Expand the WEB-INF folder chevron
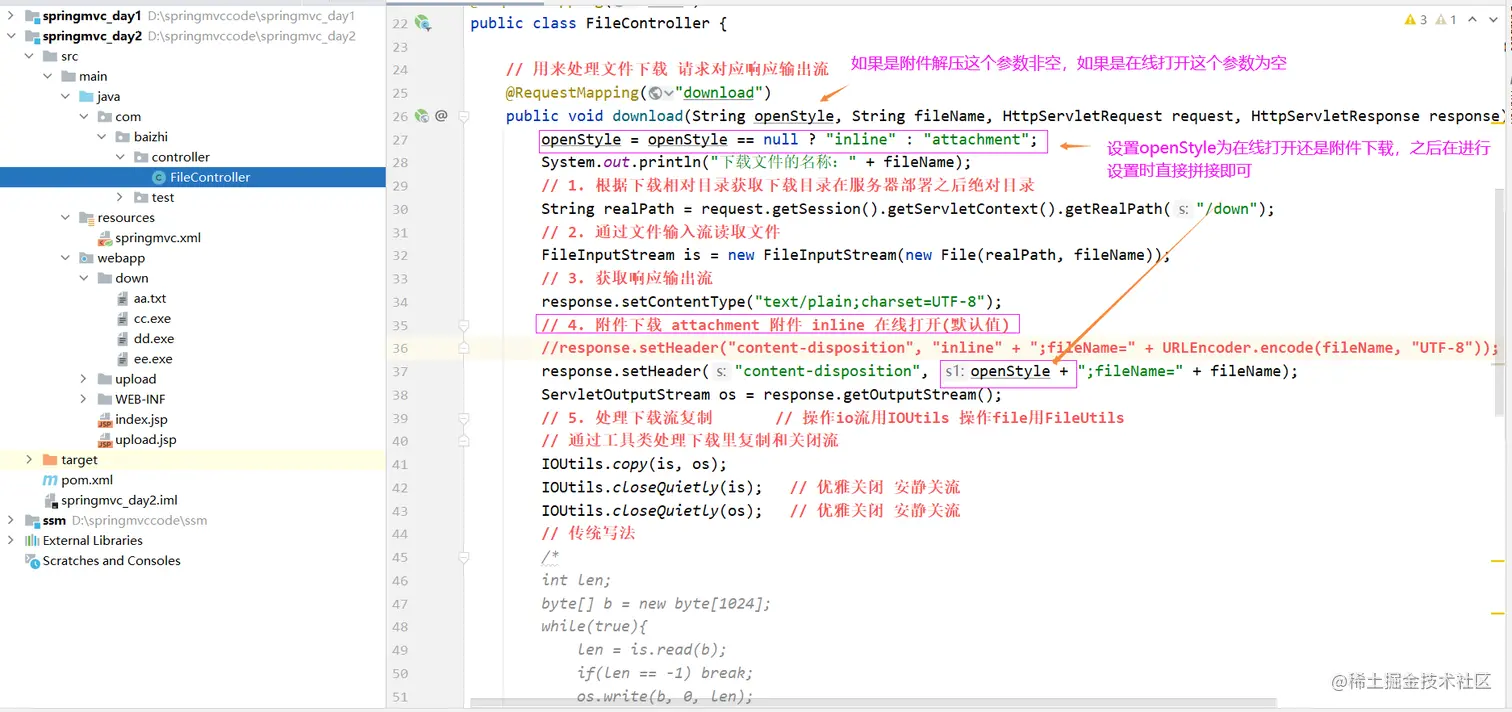 84,399
